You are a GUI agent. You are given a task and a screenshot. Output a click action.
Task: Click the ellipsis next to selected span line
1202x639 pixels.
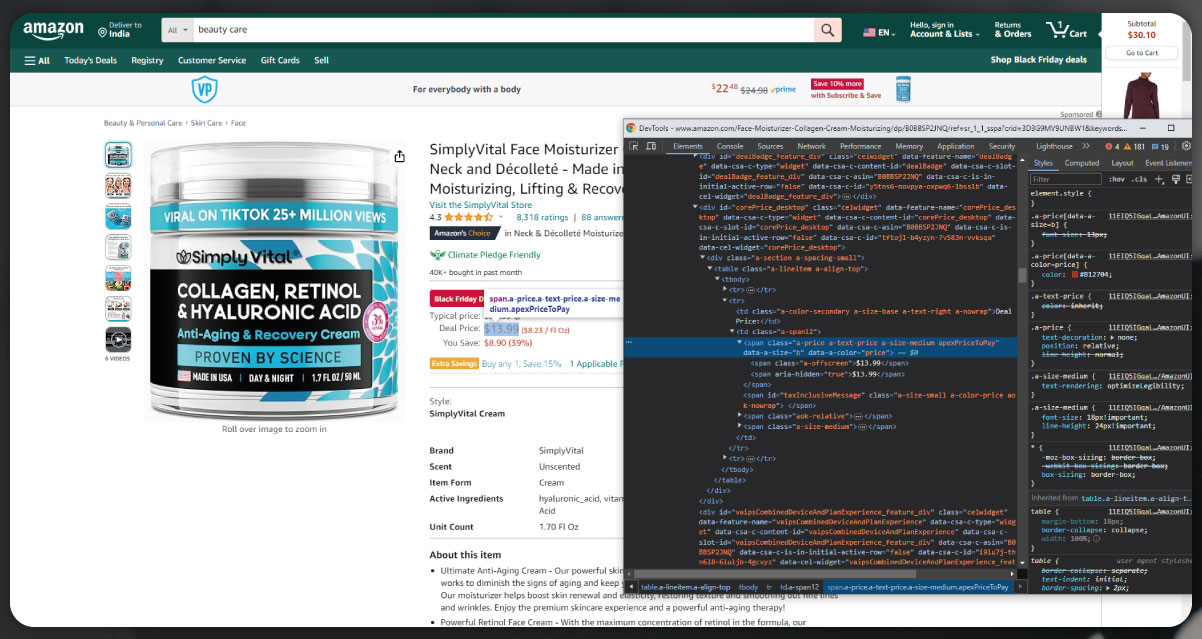629,343
